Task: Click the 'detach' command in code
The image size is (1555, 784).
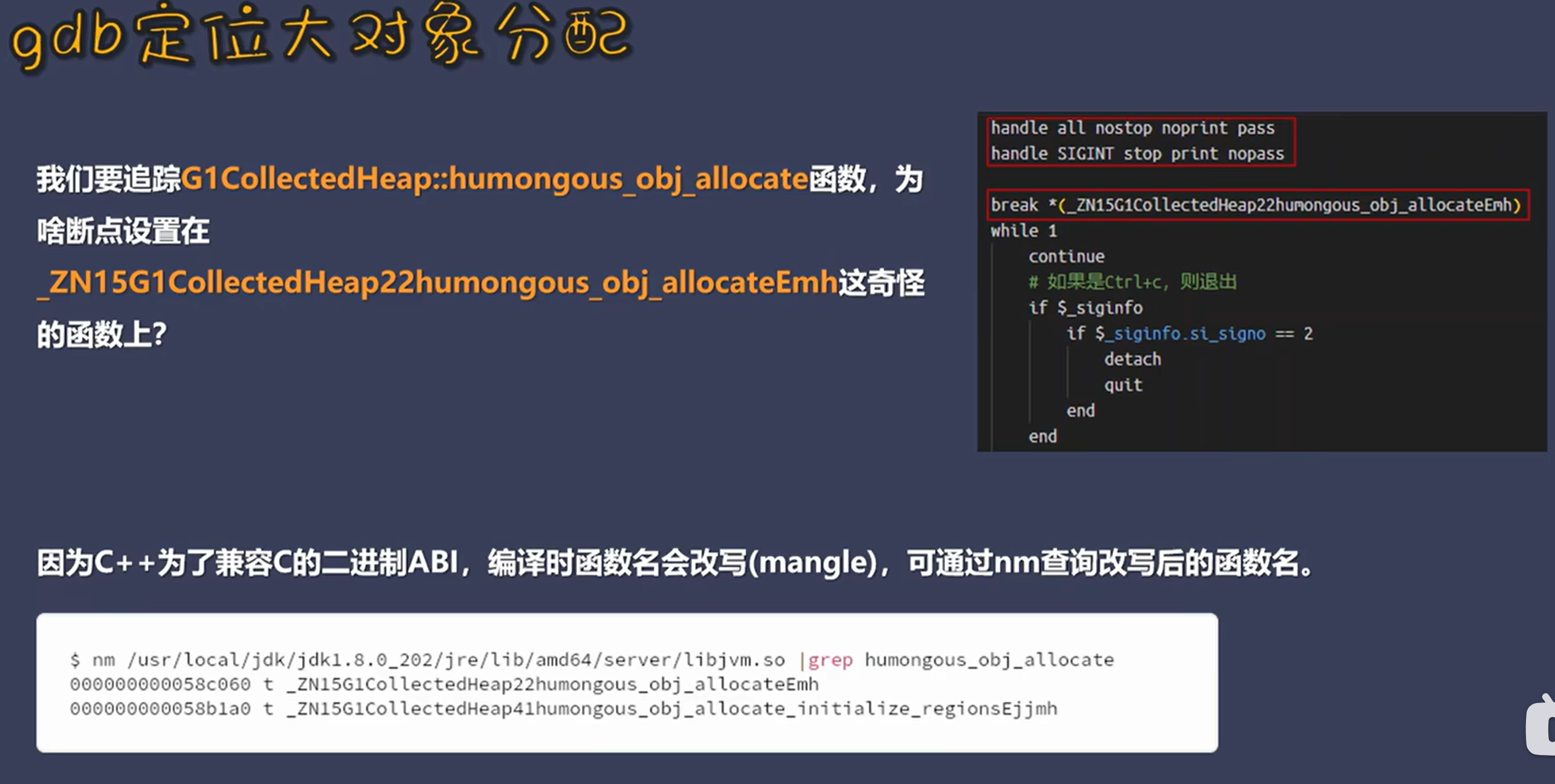Action: click(1132, 359)
